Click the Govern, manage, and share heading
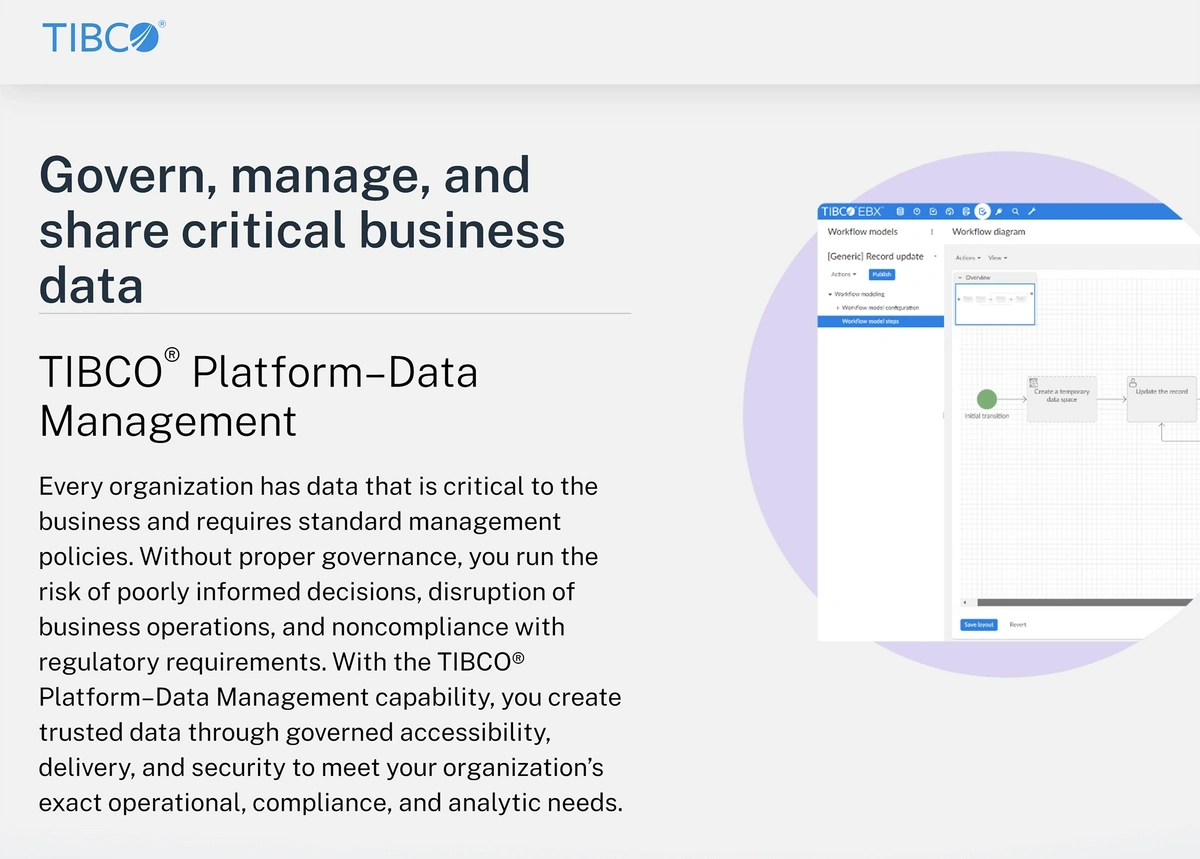Viewport: 1200px width, 859px height. (x=302, y=230)
